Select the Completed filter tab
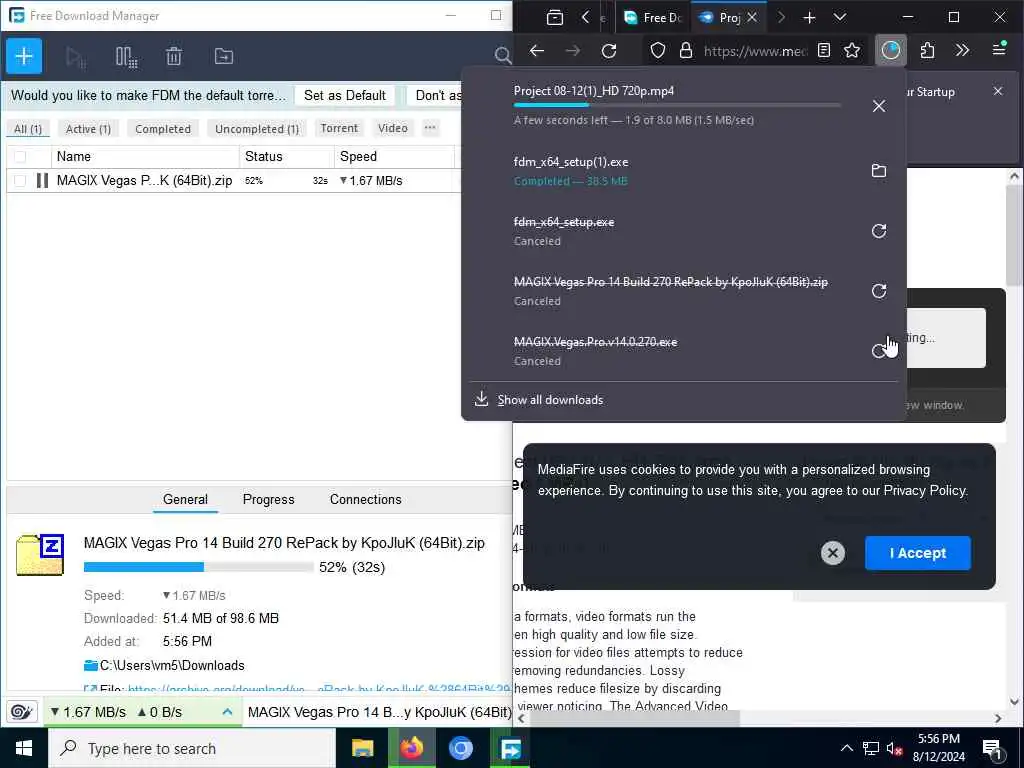Screen dimensions: 1024x768 (x=163, y=129)
